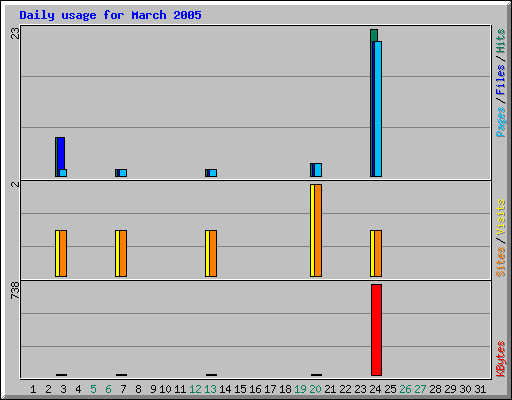Click day 29 on the x-axis

450,389
